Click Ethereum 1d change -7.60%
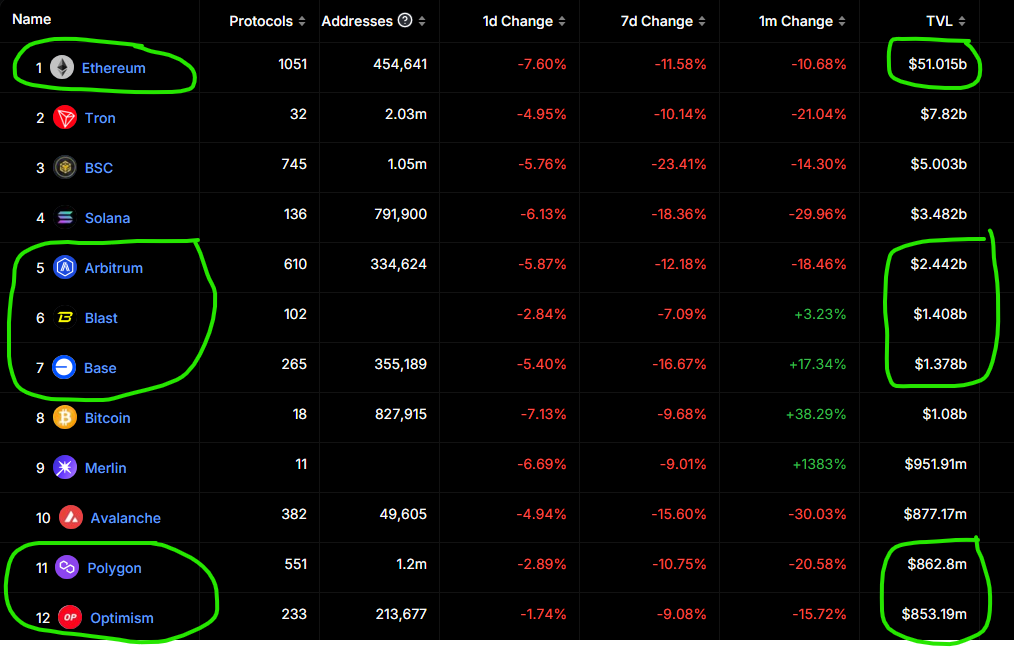 coord(541,64)
